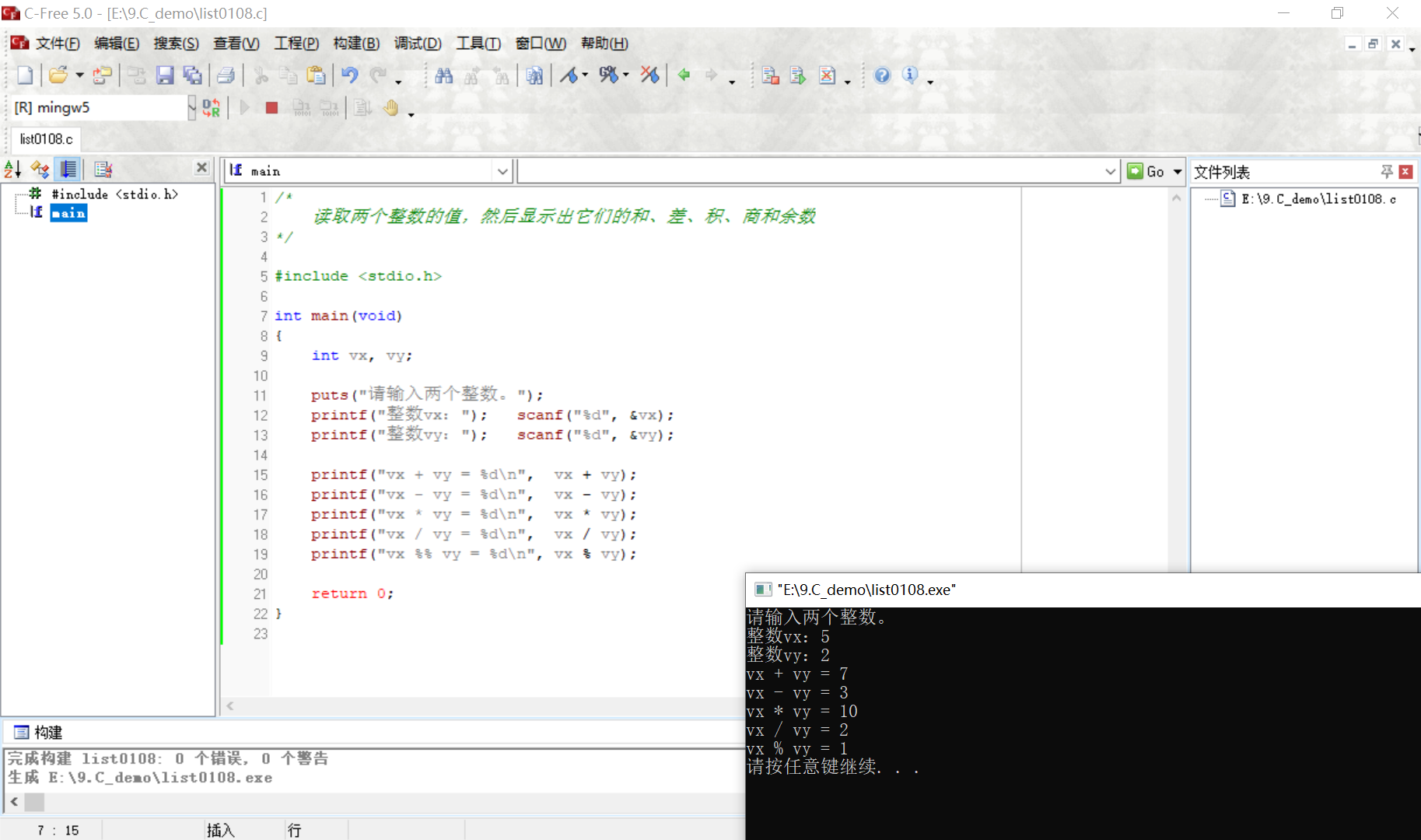Stop the program with red square
This screenshot has height=840, width=1421.
(271, 108)
